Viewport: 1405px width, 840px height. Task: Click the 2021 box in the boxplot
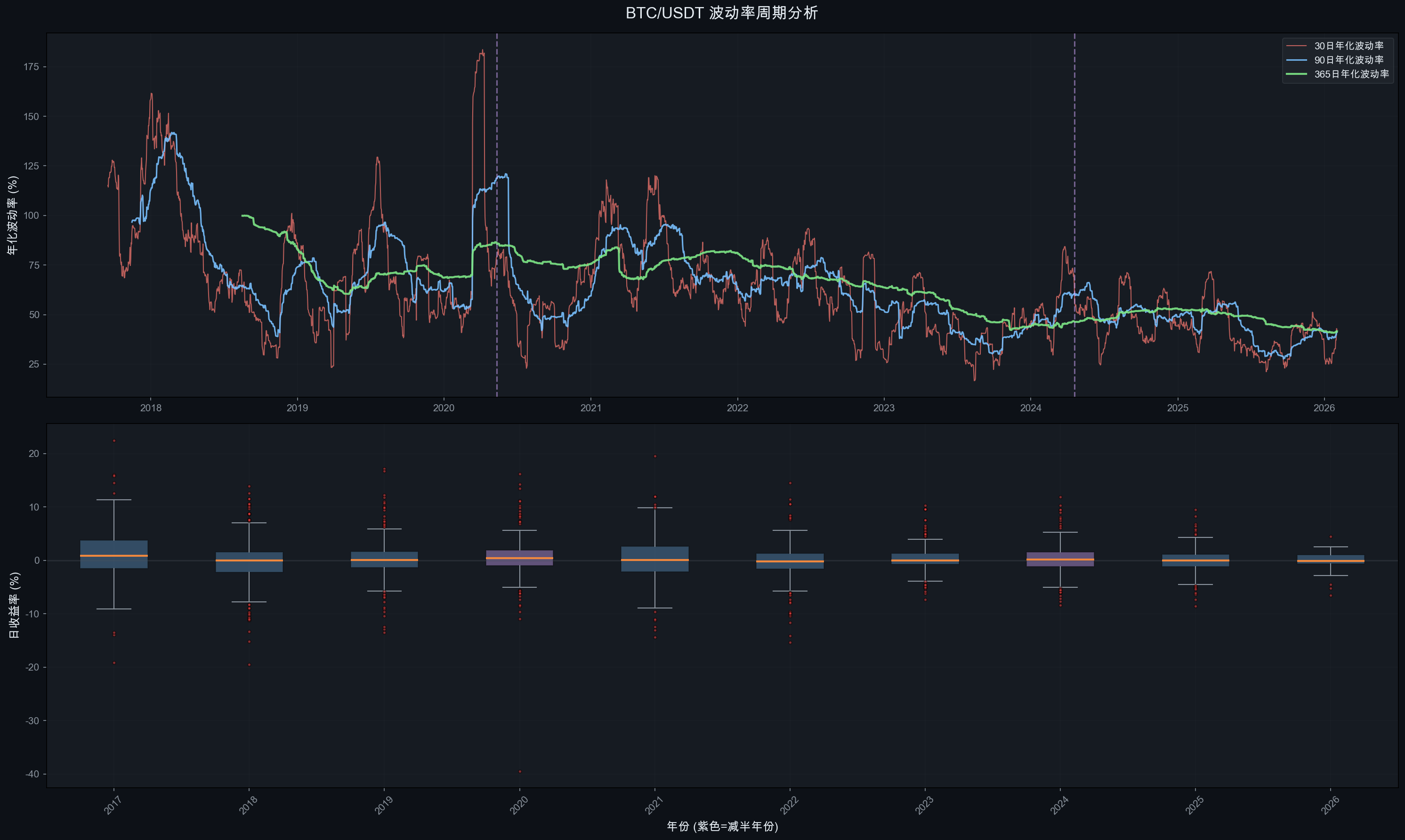654,552
